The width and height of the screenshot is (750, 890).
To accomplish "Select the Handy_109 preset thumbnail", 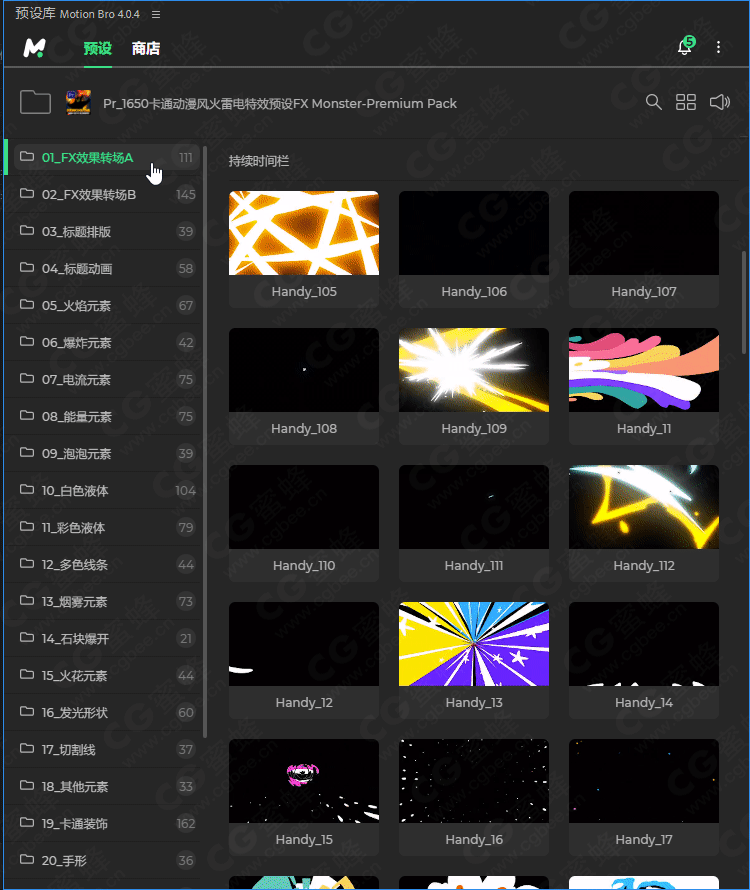I will click(474, 370).
